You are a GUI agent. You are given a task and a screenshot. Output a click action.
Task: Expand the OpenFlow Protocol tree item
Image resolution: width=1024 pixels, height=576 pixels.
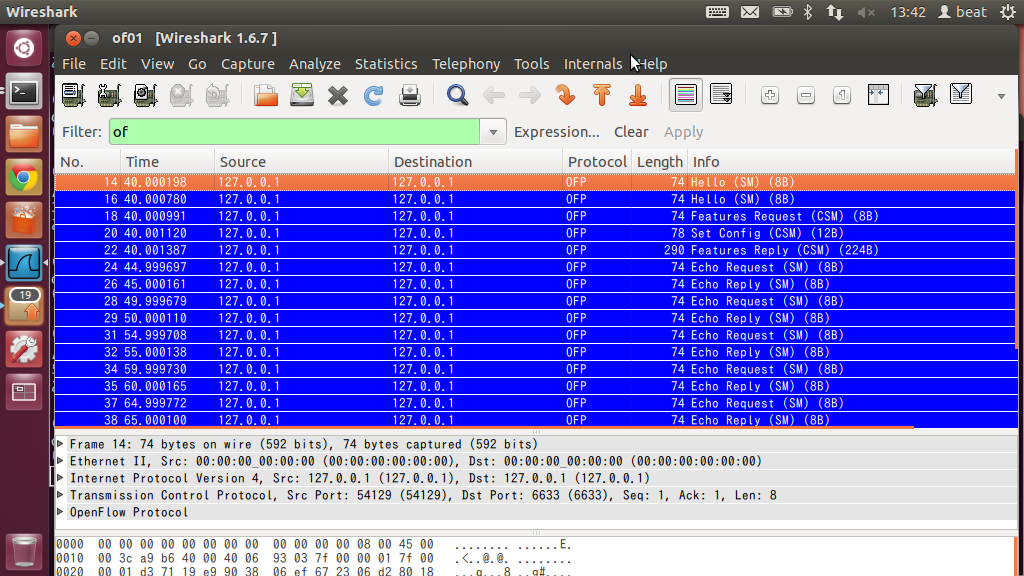61,512
